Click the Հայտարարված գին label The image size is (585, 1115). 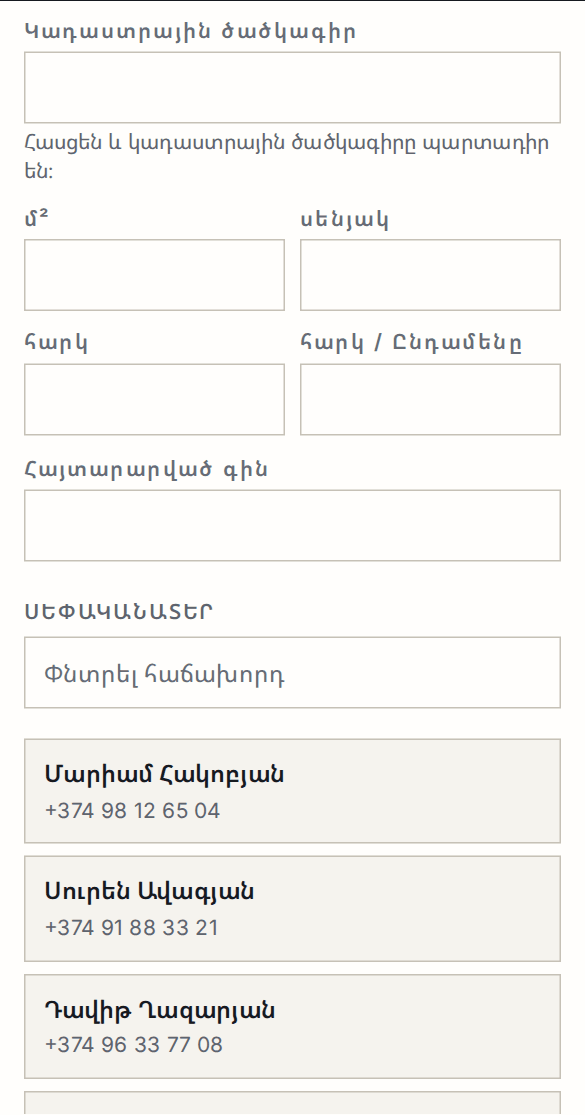tap(146, 469)
